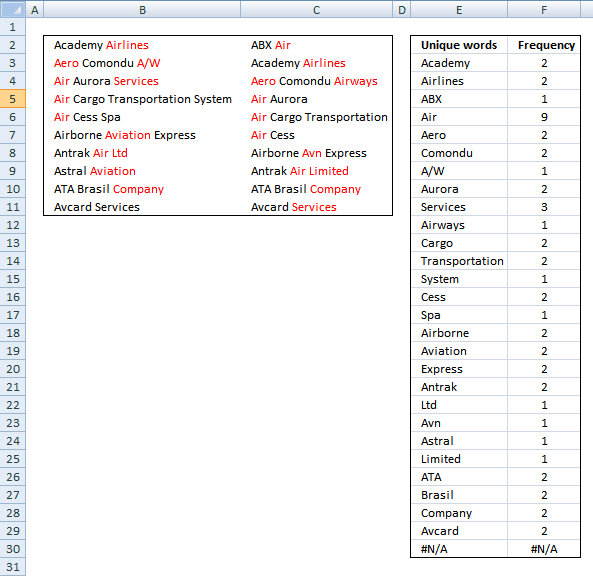The image size is (593, 576).
Task: Click unique word 'Express' in column E
Action: [x=459, y=369]
